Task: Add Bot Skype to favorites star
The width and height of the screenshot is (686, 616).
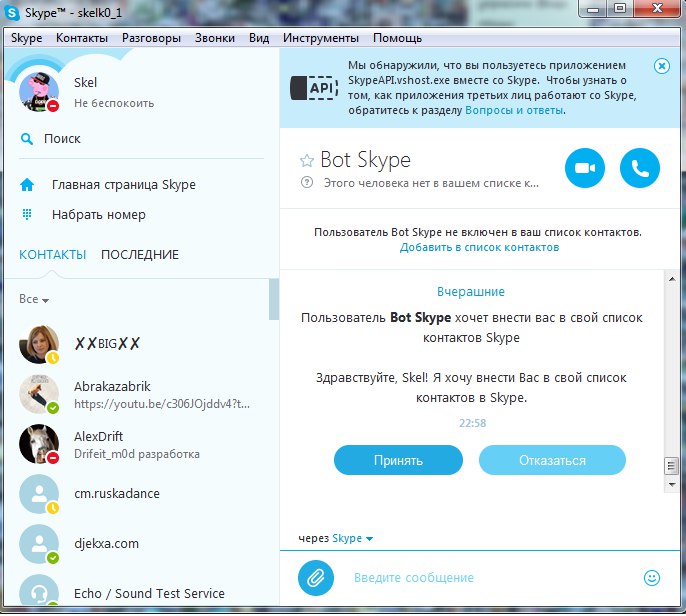Action: click(307, 161)
